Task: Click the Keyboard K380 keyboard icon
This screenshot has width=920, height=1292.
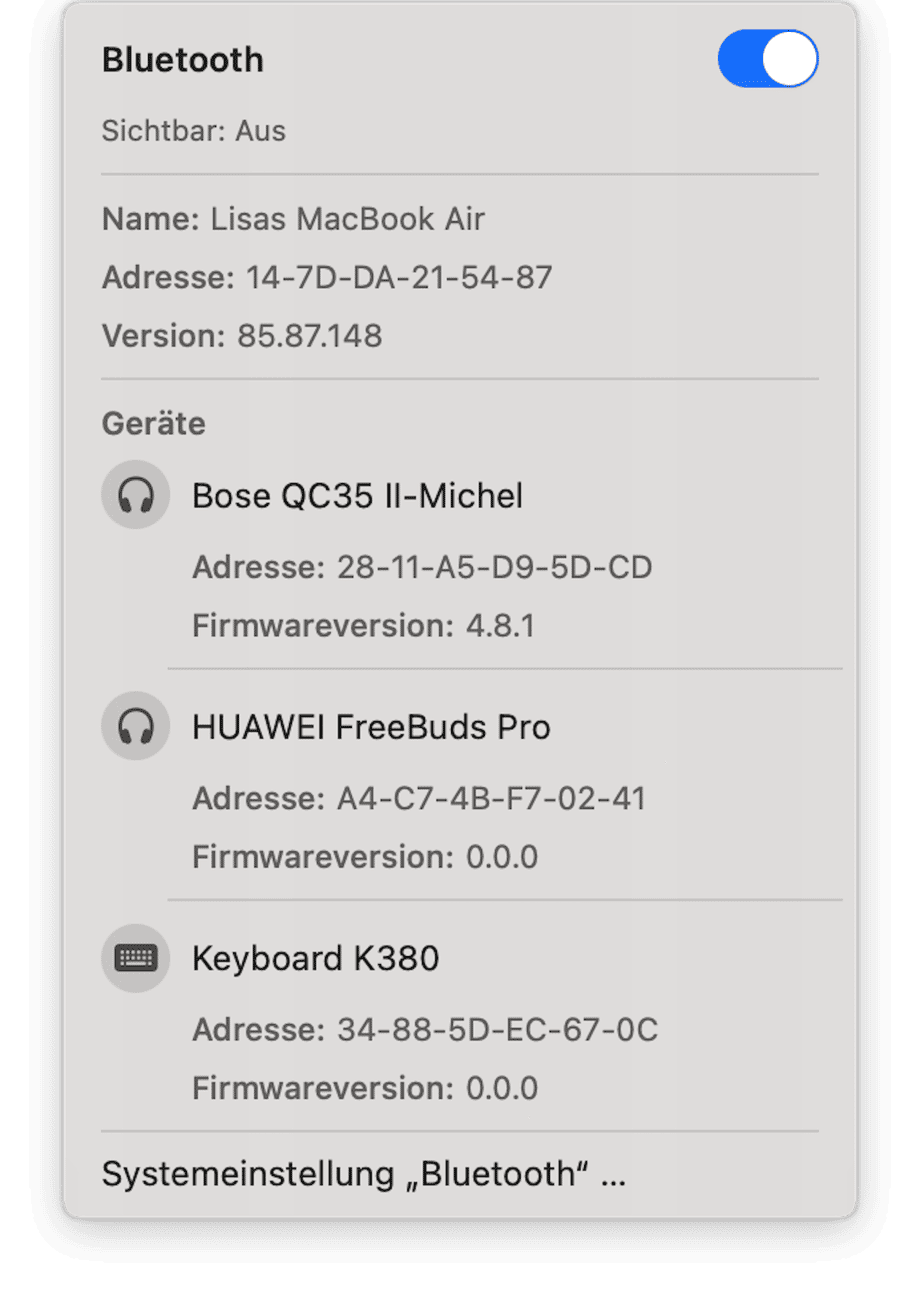Action: point(135,958)
